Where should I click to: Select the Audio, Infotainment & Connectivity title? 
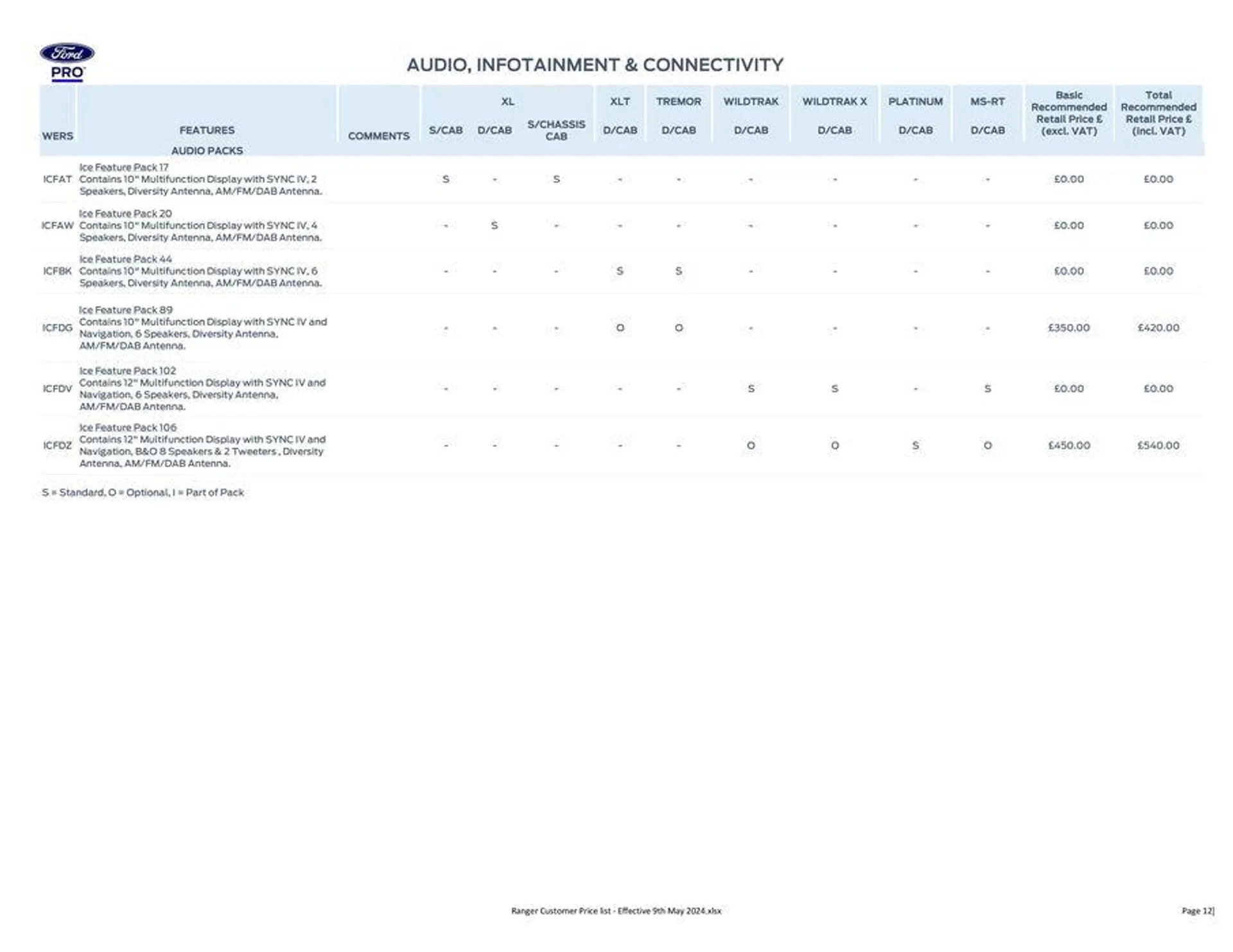click(595, 65)
